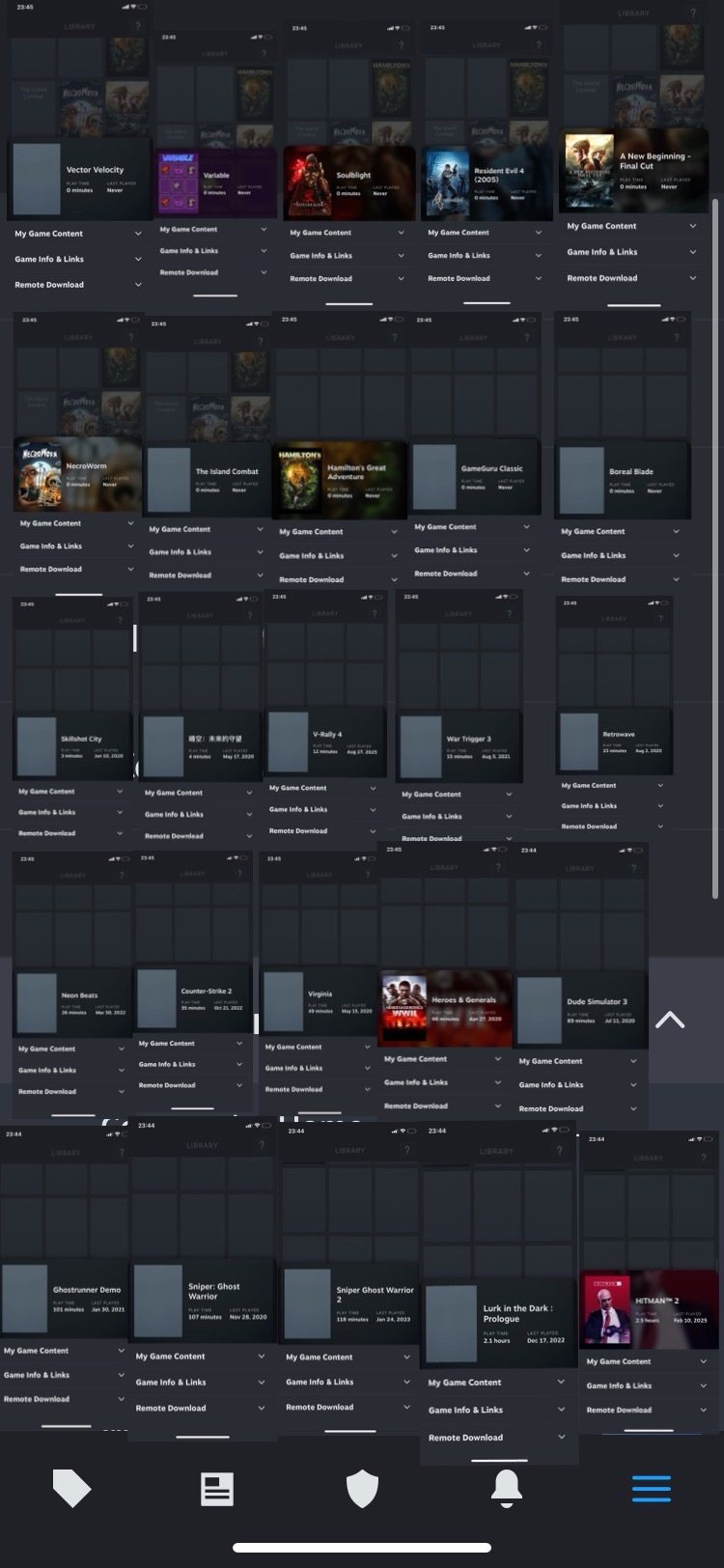This screenshot has width=724, height=1568.
Task: Expand My Game Content under Skillshot City
Action: click(x=71, y=792)
